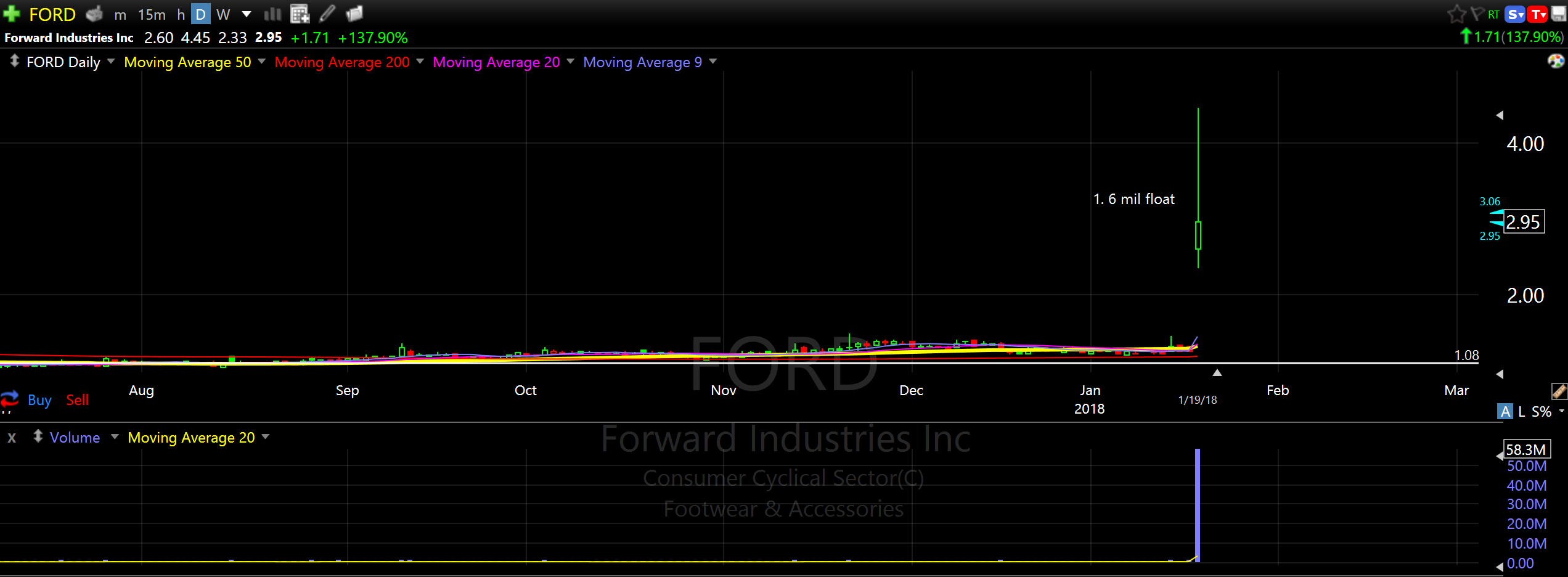Screen dimensions: 1568x577
Task: Click the bottom volume scale arrow
Action: click(x=1500, y=567)
